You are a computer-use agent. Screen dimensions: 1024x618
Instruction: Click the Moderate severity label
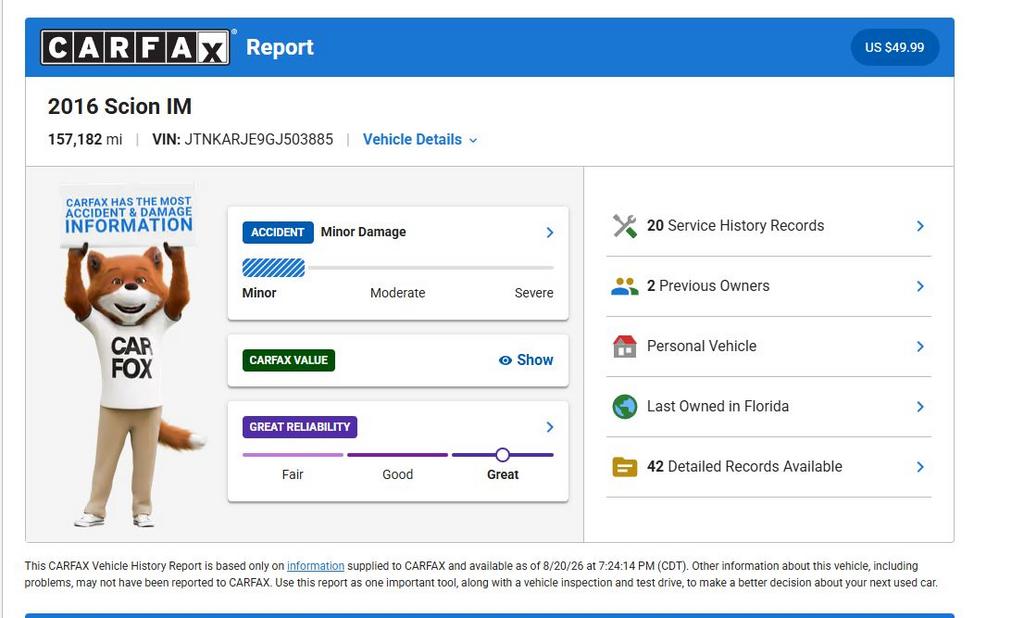coord(398,293)
